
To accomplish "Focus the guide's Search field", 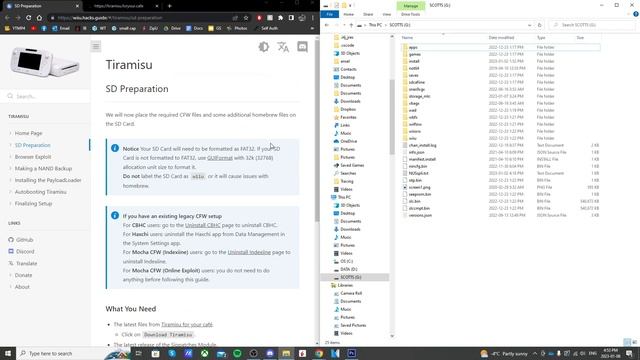I will (45, 96).
